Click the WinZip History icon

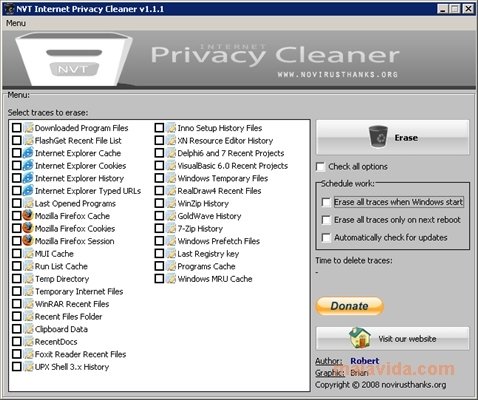171,203
